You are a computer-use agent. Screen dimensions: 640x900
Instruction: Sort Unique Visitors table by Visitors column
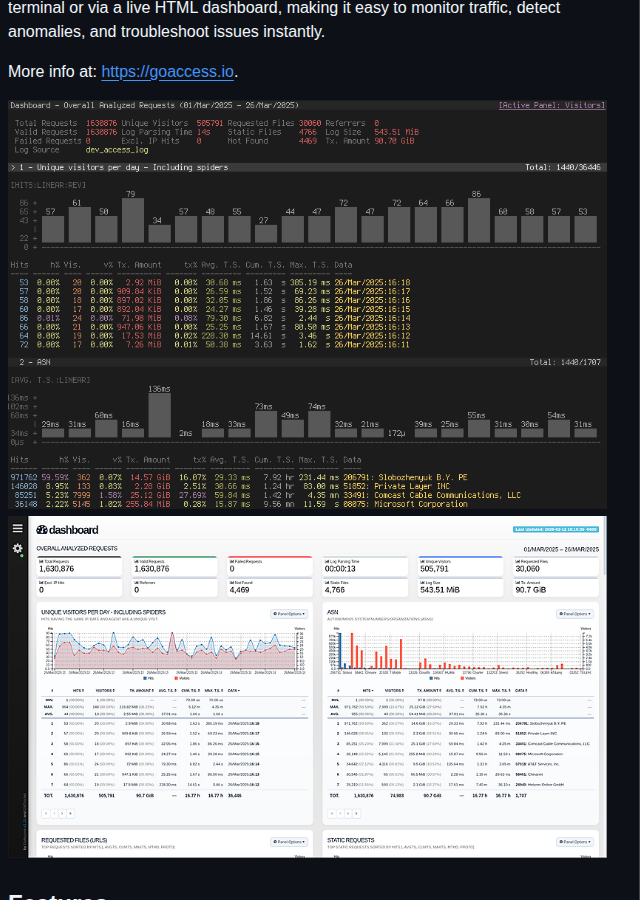point(104,690)
